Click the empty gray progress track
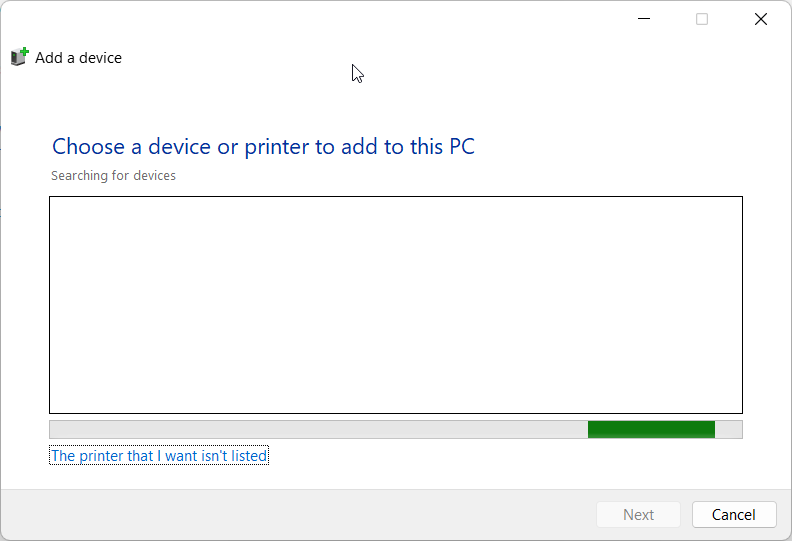Image resolution: width=792 pixels, height=541 pixels. (x=319, y=429)
